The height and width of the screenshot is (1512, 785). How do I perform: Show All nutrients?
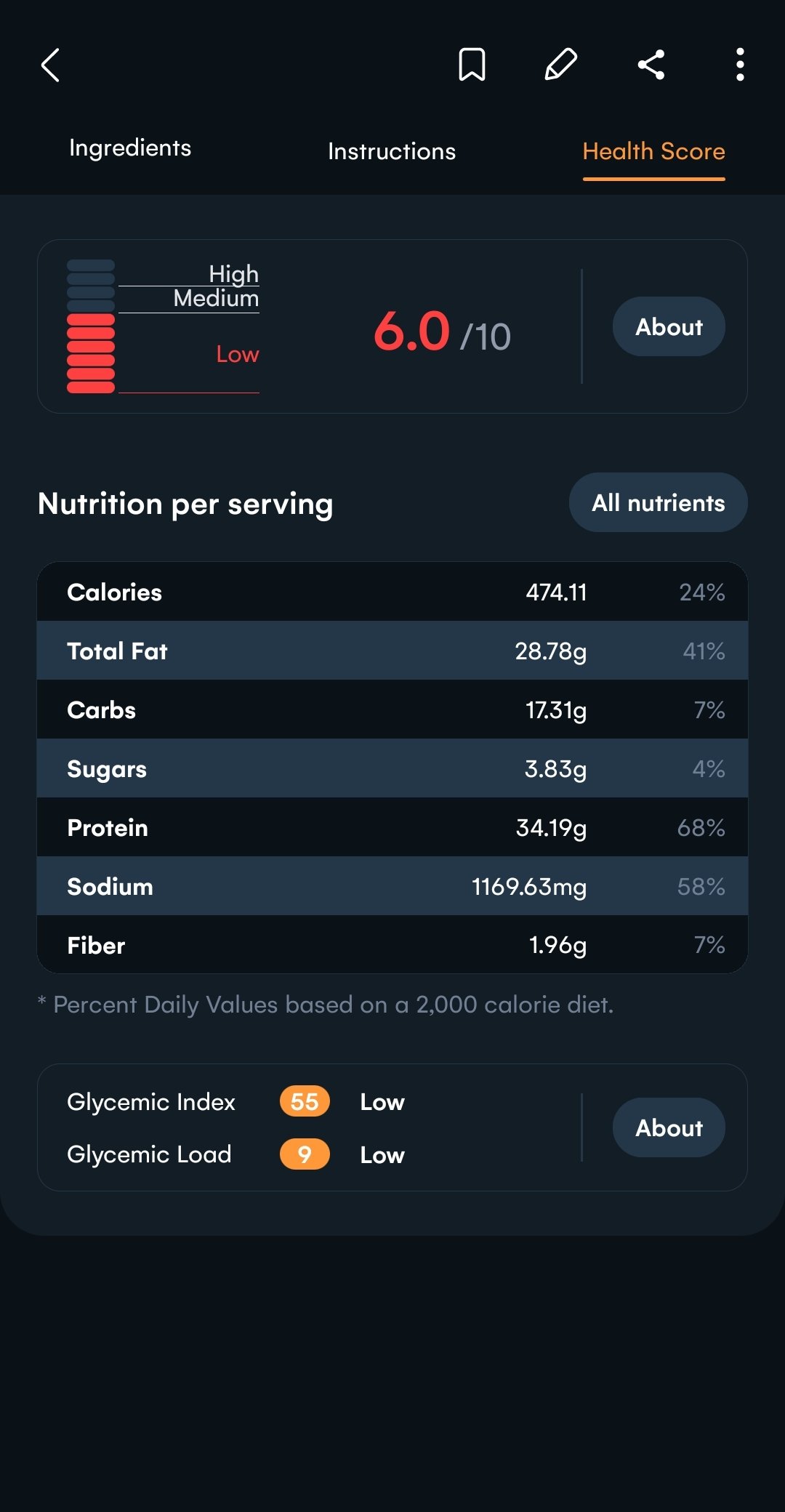658,503
